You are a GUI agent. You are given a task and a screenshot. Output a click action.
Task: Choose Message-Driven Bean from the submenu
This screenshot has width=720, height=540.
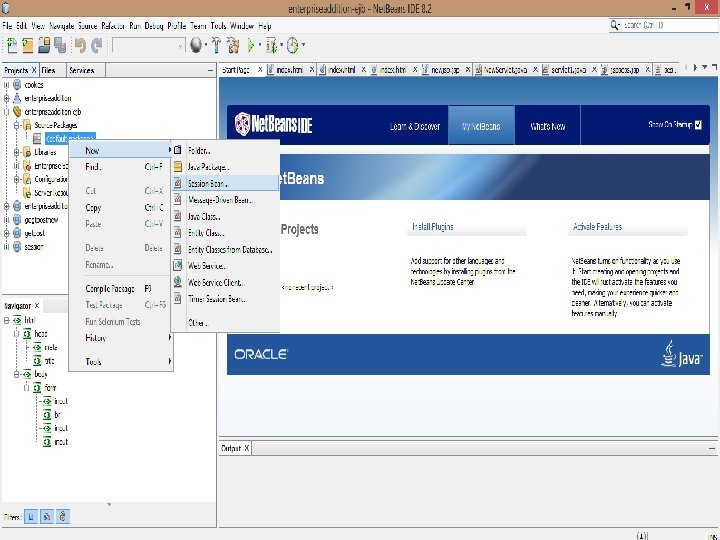225,200
